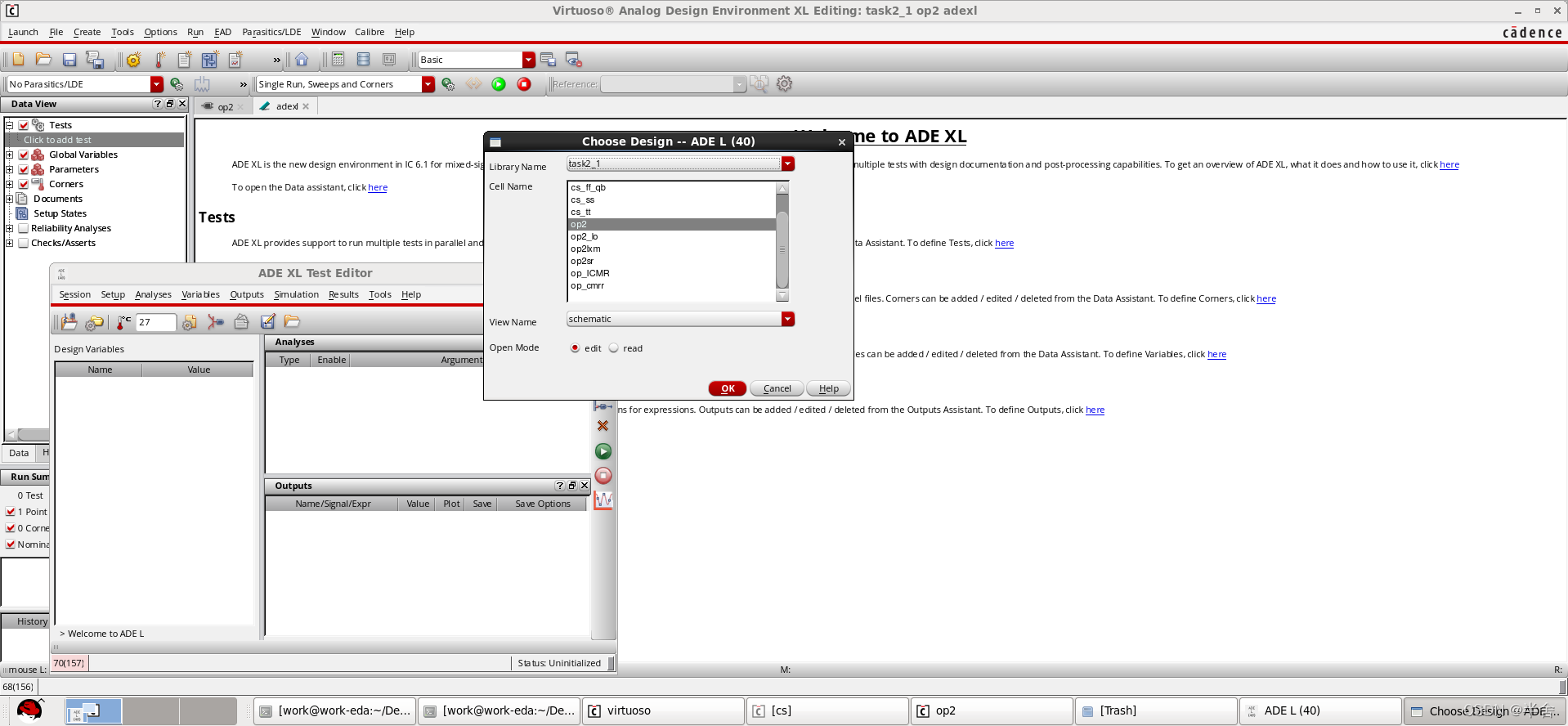Click the red delete X icon in Test Editor

tap(603, 426)
